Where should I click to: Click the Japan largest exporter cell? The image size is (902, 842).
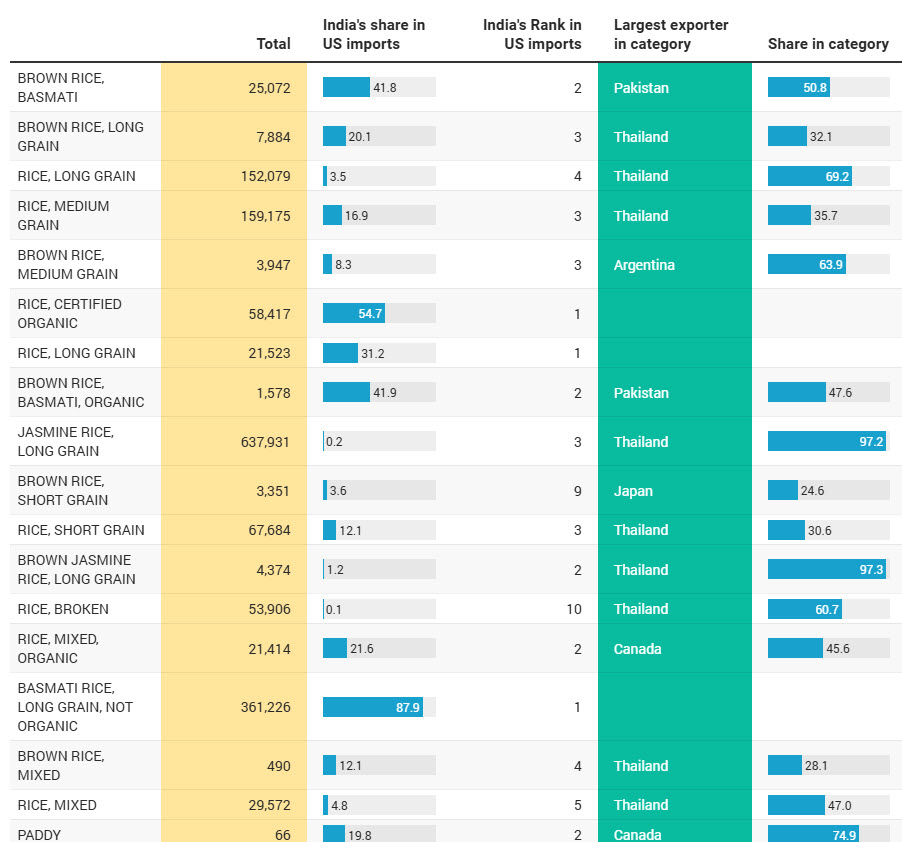click(x=633, y=491)
